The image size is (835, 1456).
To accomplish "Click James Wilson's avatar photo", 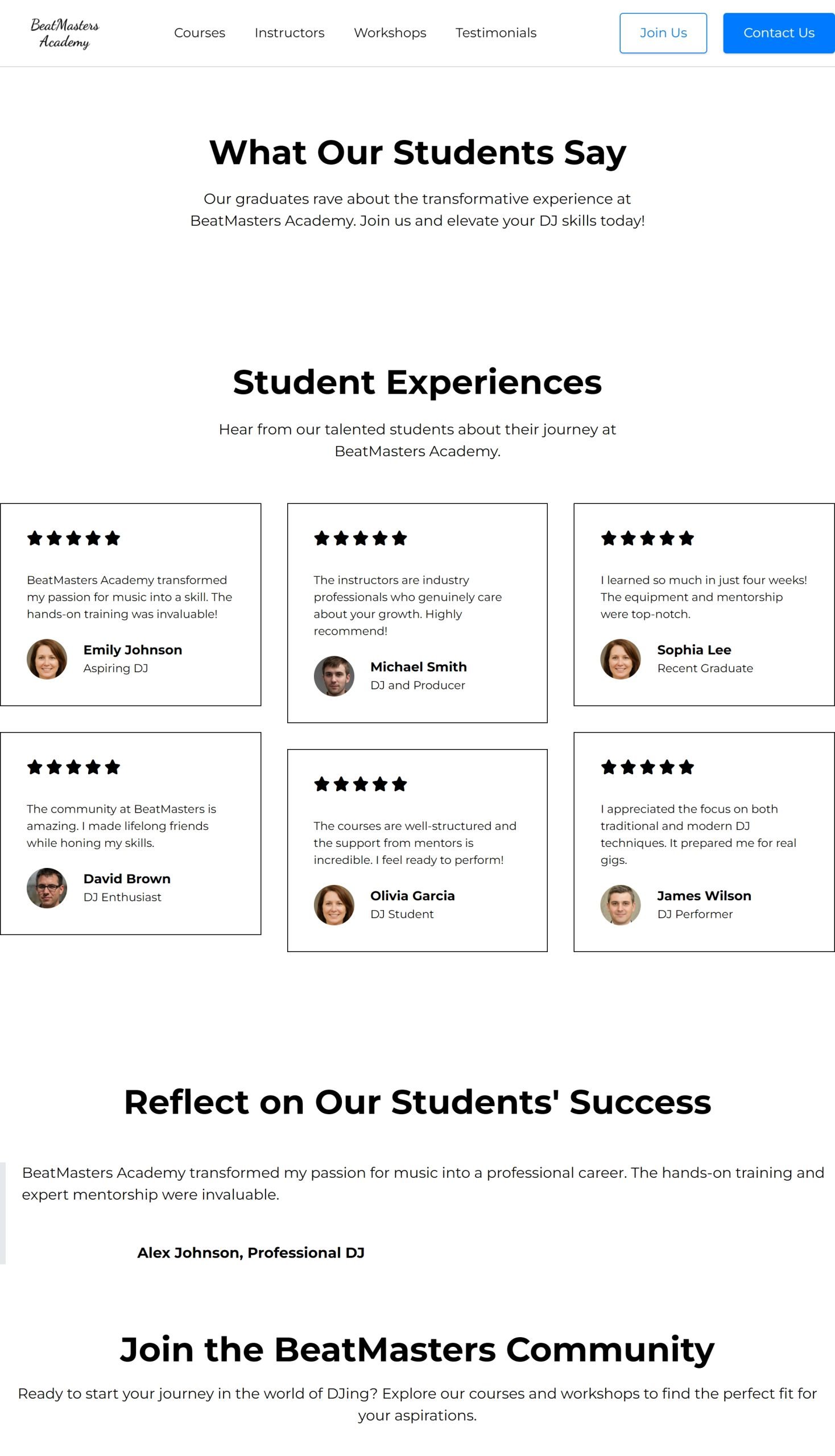I will (x=621, y=905).
